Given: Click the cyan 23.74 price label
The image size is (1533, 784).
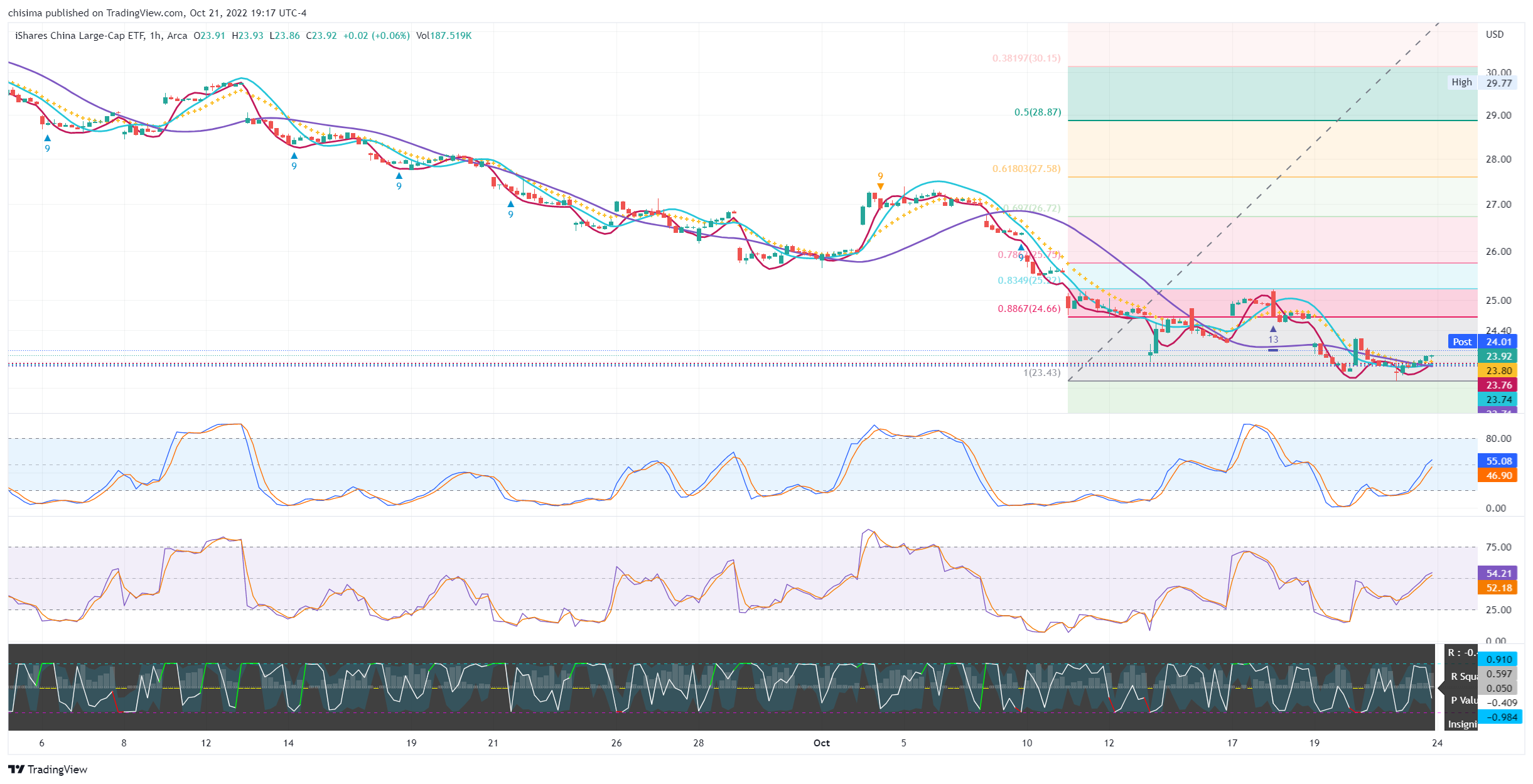Looking at the screenshot, I should 1498,400.
